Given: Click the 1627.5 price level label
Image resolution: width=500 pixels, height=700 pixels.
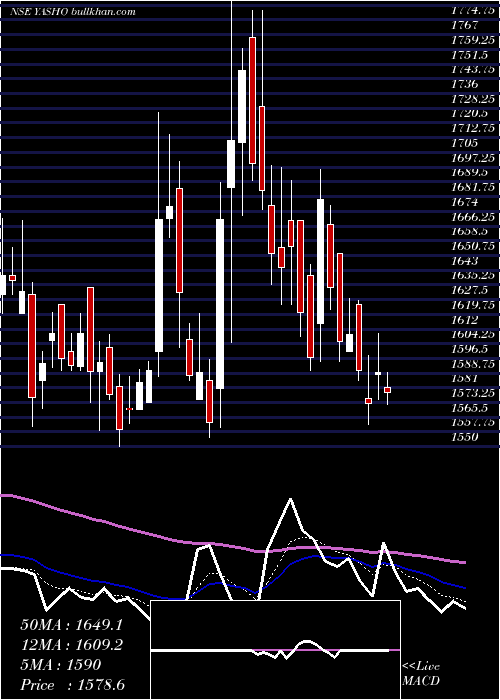Looking at the screenshot, I should pyautogui.click(x=469, y=290).
